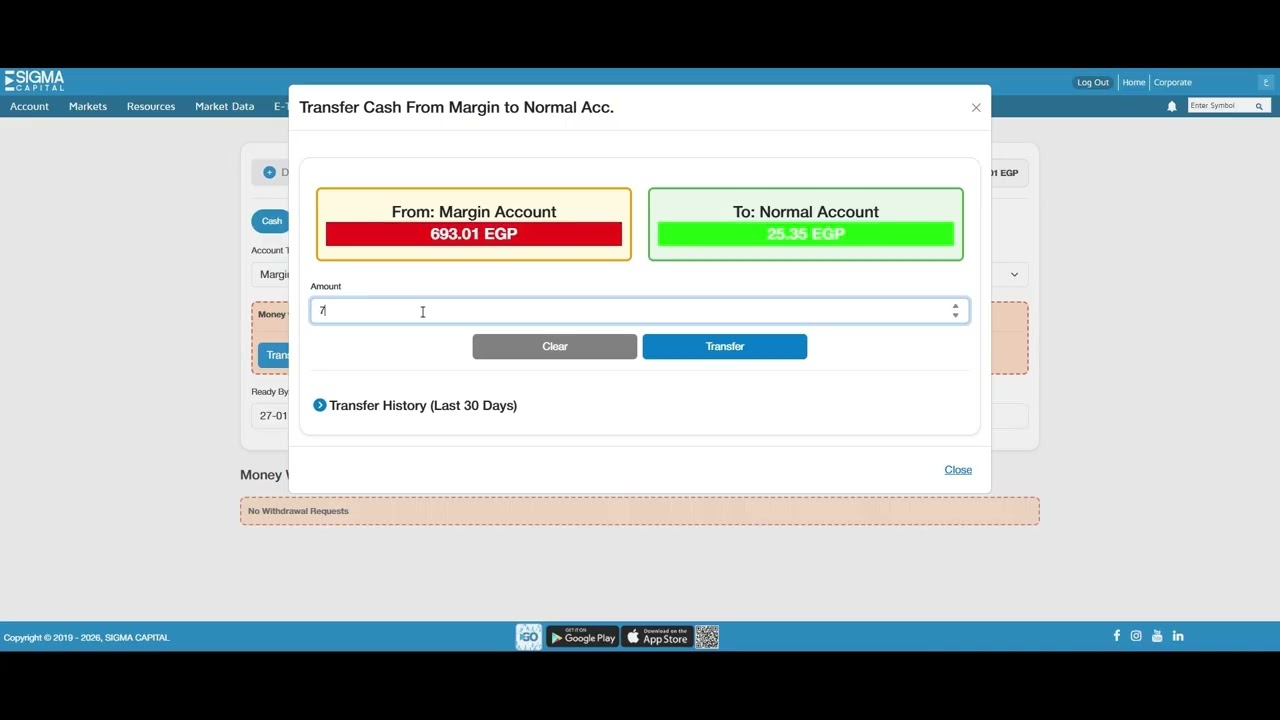Click the Amount input field
The width and height of the screenshot is (1280, 720).
640,311
